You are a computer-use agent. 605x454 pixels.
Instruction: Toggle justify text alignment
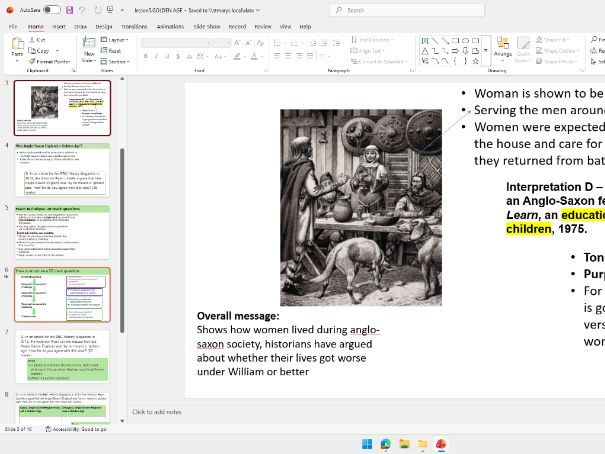coord(310,56)
